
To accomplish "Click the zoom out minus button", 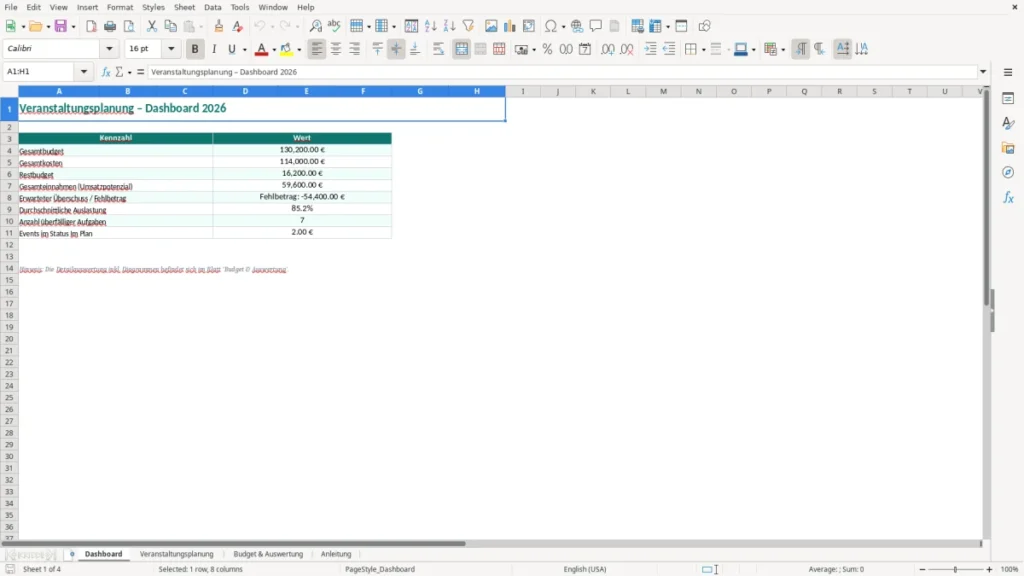I will pos(922,569).
